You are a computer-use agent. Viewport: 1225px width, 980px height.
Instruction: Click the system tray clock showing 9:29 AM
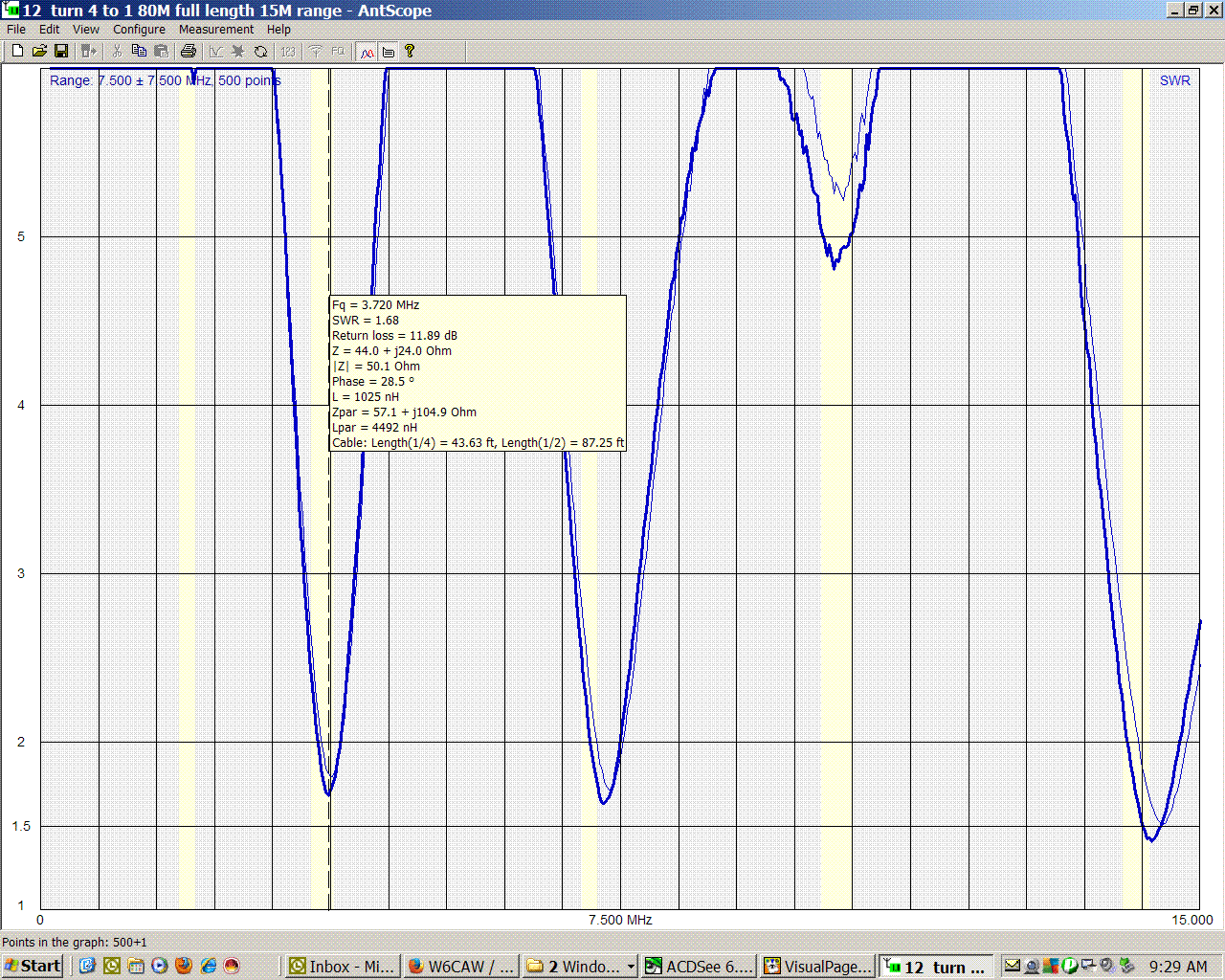pos(1178,967)
